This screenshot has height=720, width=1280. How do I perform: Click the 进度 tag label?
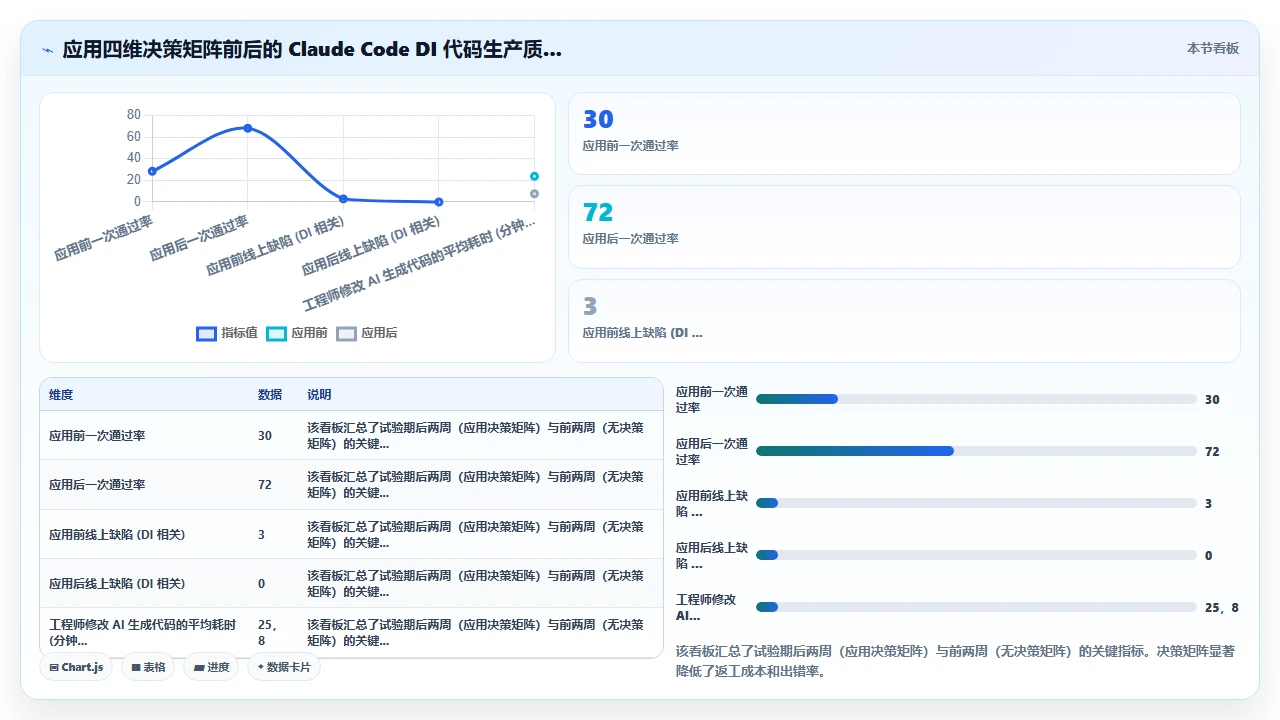coord(218,667)
